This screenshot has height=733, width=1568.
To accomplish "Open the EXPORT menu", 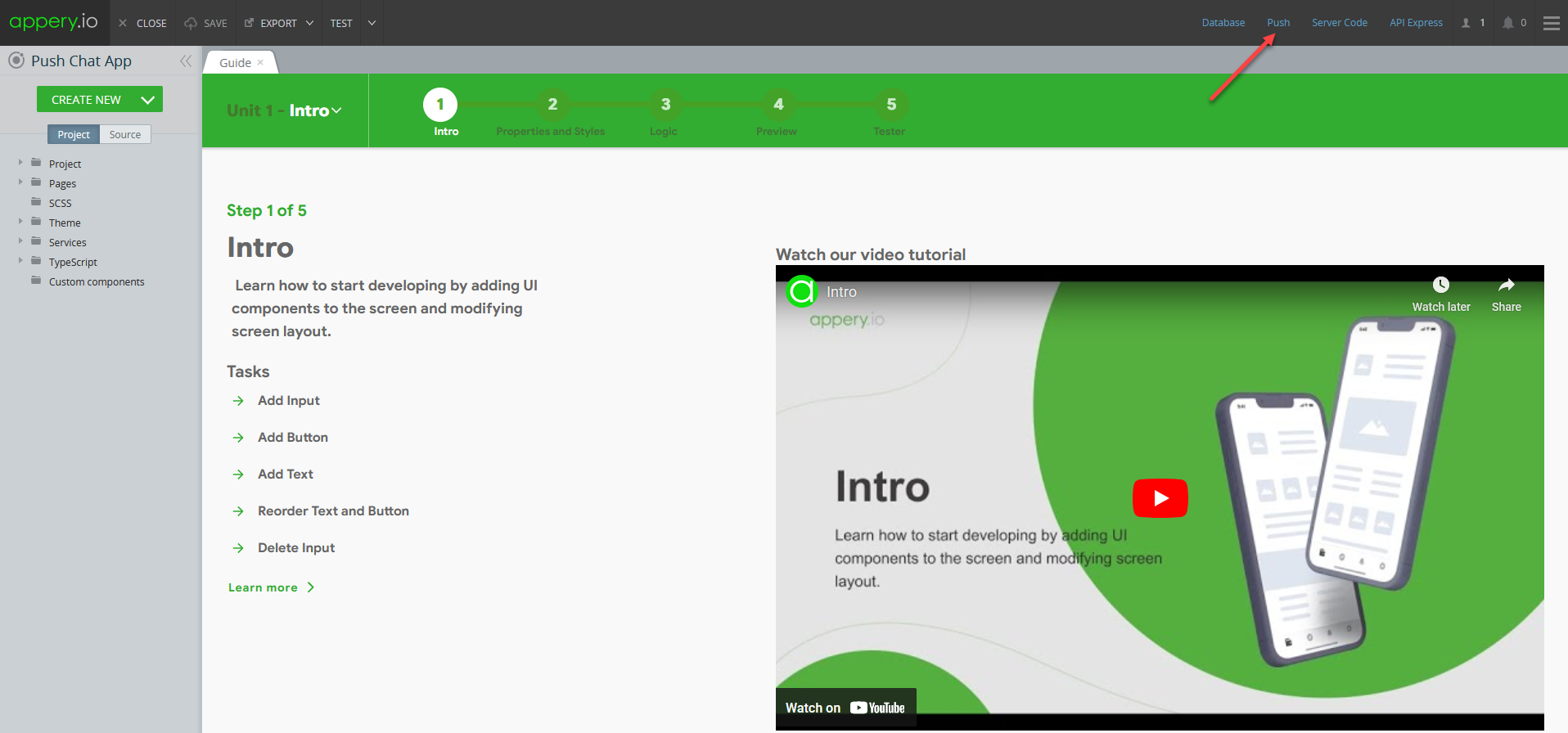I will [279, 23].
